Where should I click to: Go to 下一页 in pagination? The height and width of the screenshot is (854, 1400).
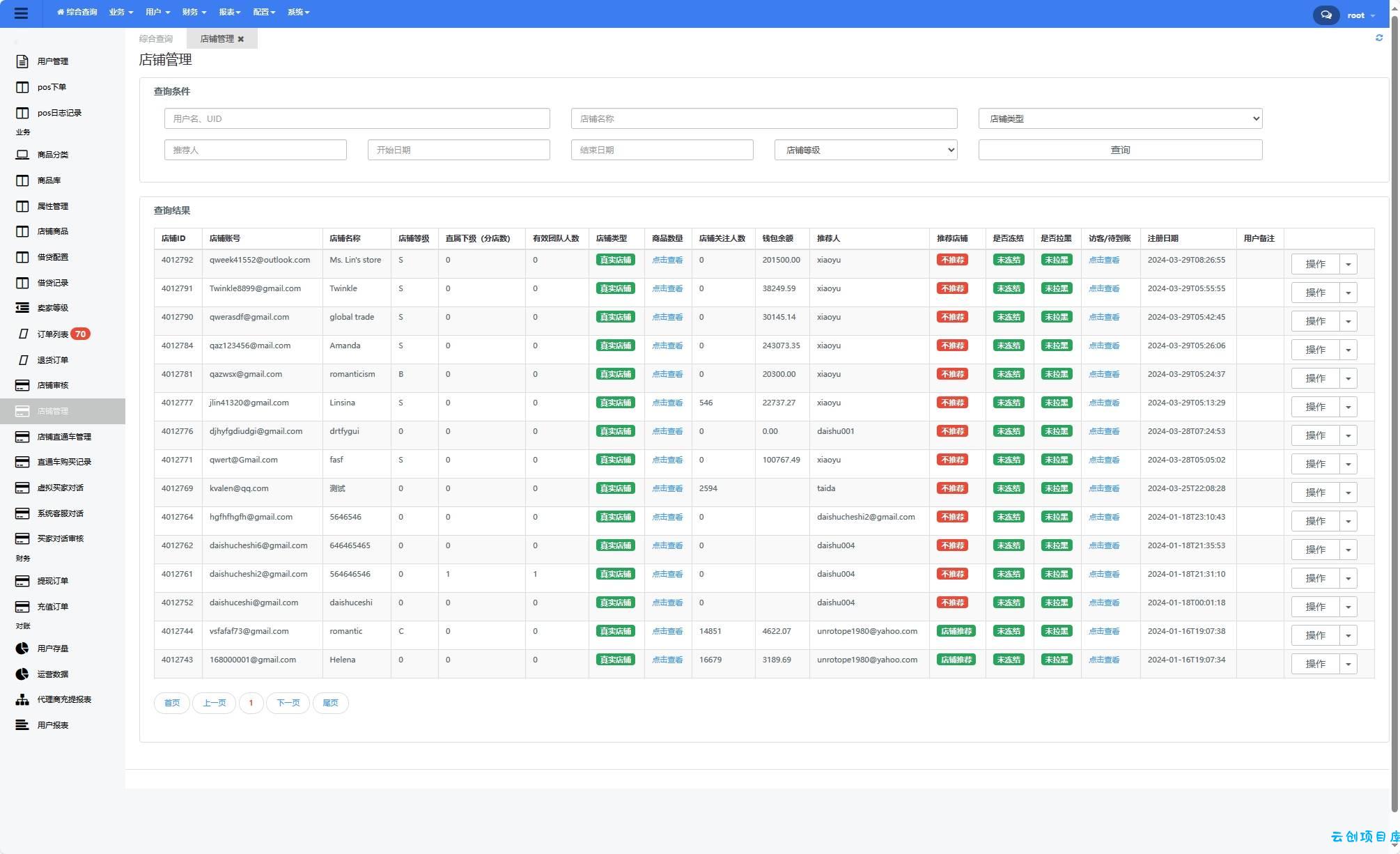pyautogui.click(x=288, y=703)
